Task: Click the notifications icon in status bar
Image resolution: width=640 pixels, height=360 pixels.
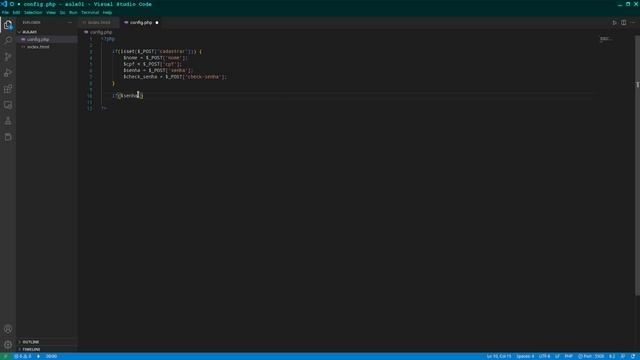Action: coord(633,356)
